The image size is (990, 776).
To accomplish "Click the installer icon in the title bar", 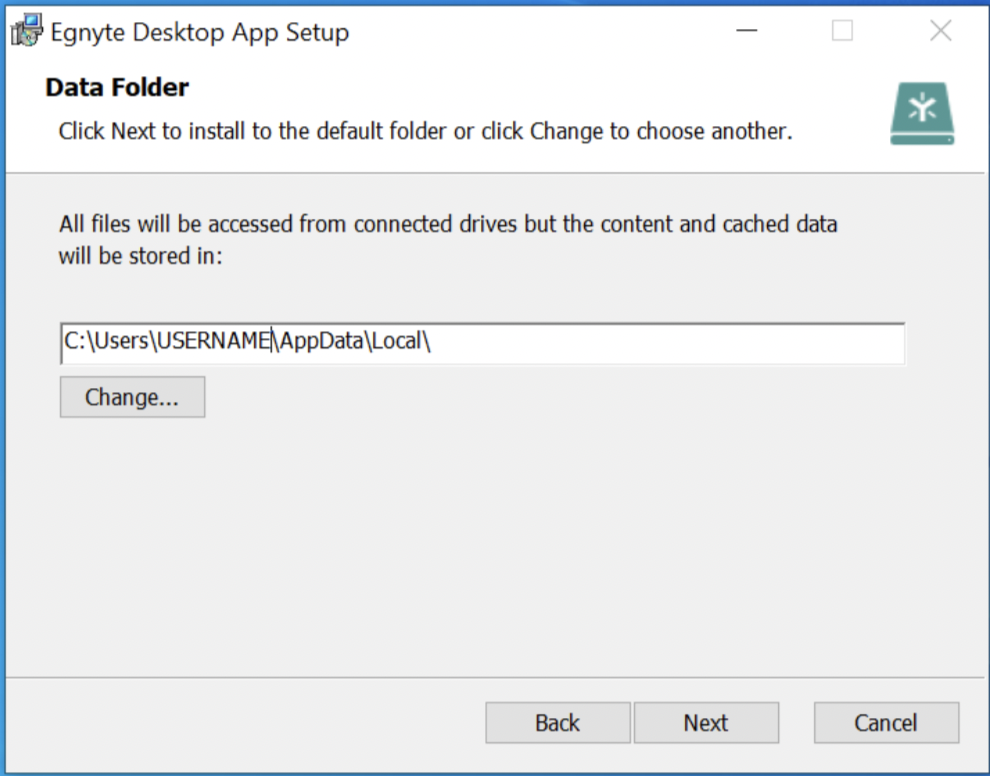I will 27,31.
